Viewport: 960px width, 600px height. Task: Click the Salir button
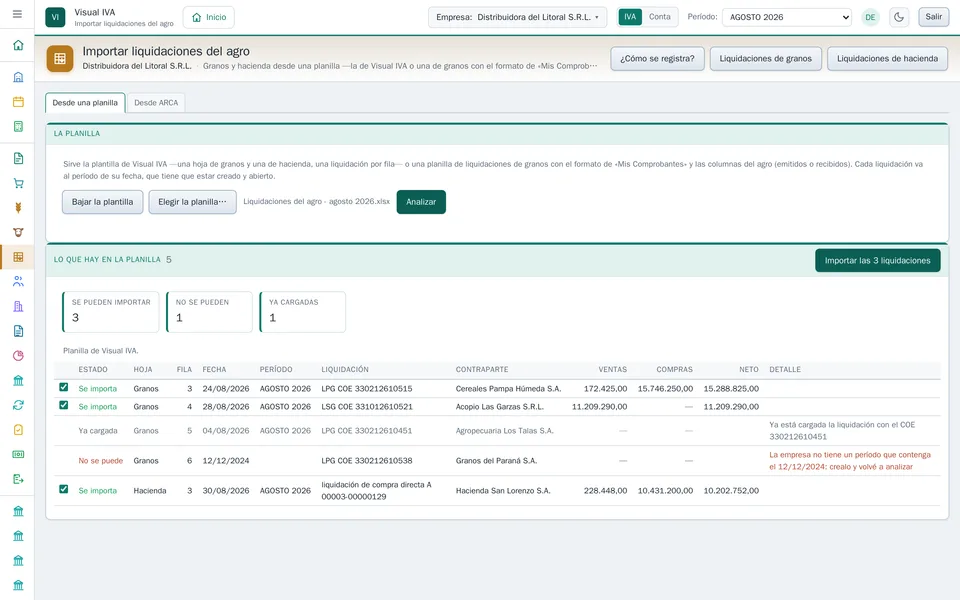[x=934, y=17]
